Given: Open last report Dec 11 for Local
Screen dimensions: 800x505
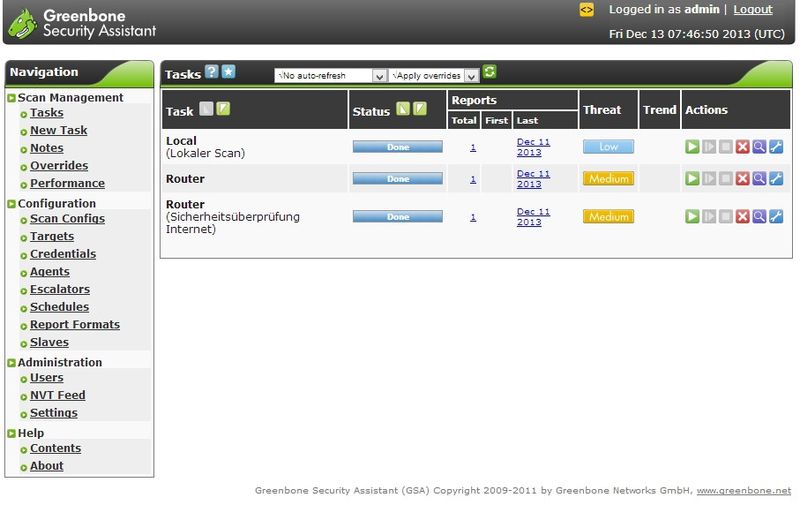Looking at the screenshot, I should (533, 147).
